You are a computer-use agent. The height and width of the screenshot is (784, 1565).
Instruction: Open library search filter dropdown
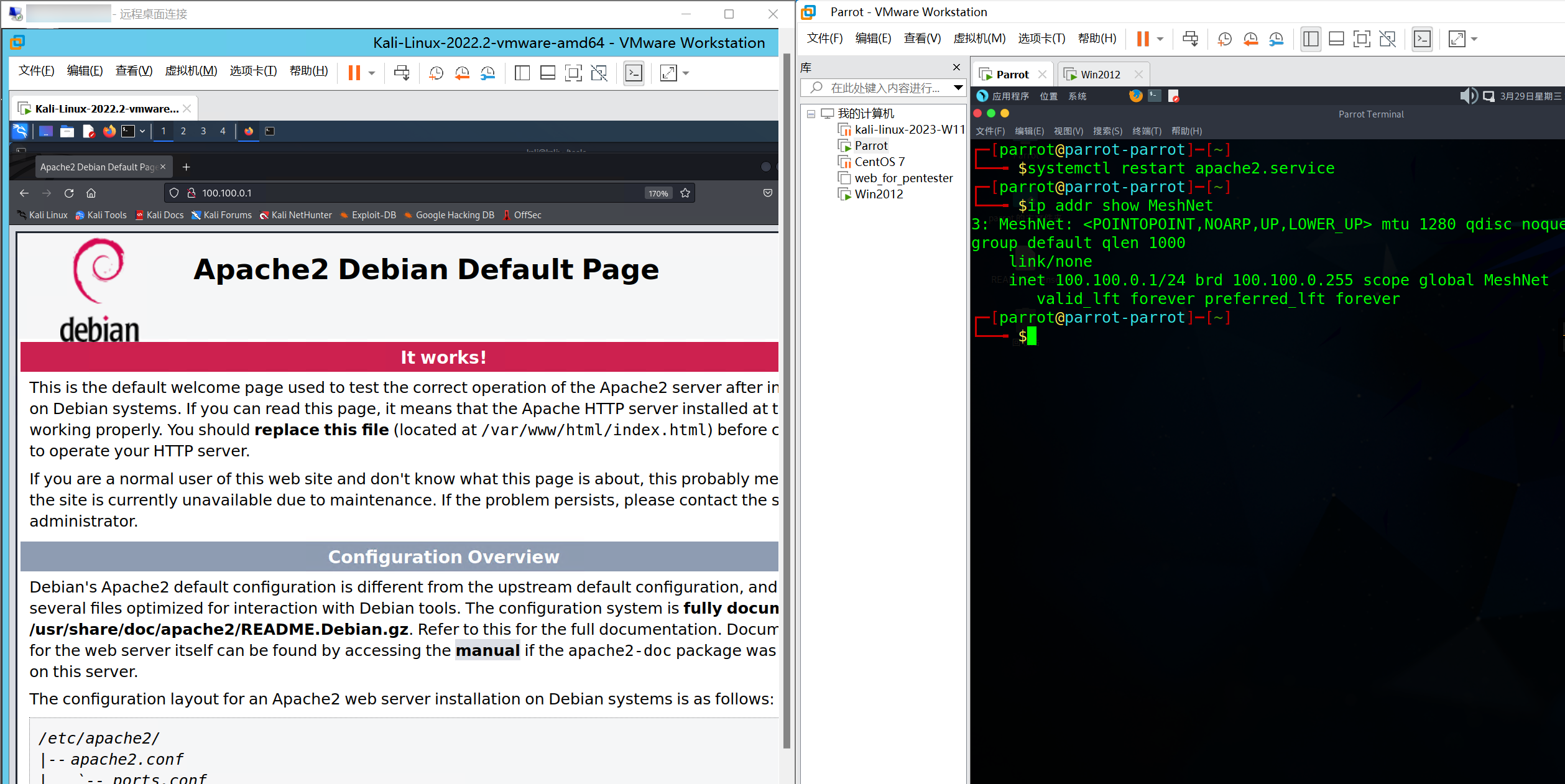pos(958,88)
